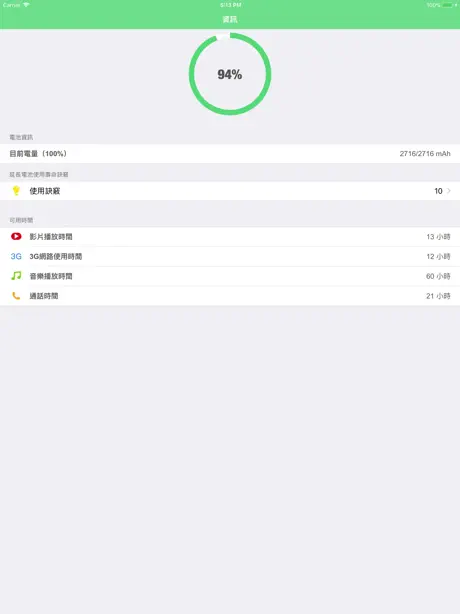Open usage tips via the chevron arrow
The image size is (460, 614).
(x=449, y=191)
